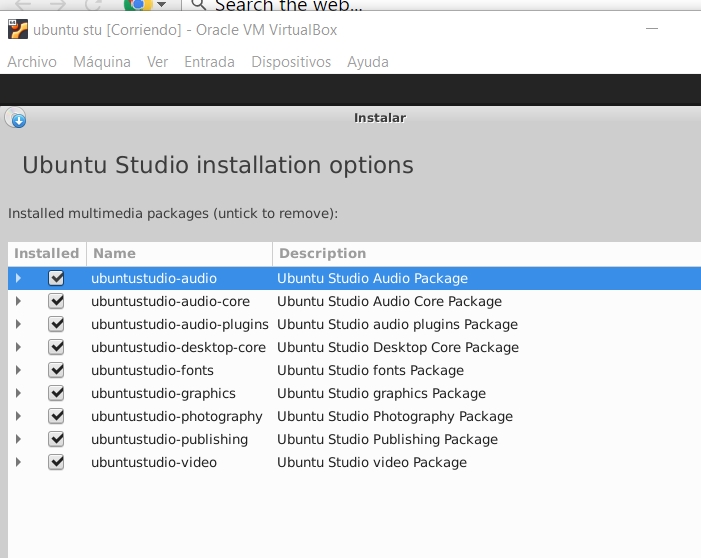Image resolution: width=701 pixels, height=558 pixels.
Task: Open the Máquina menu
Action: click(x=102, y=62)
